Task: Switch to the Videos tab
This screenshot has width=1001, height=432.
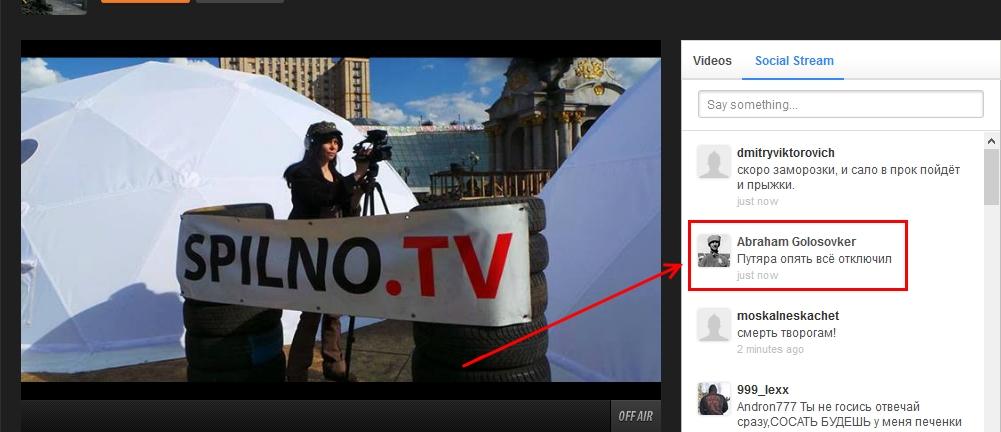Action: point(712,61)
